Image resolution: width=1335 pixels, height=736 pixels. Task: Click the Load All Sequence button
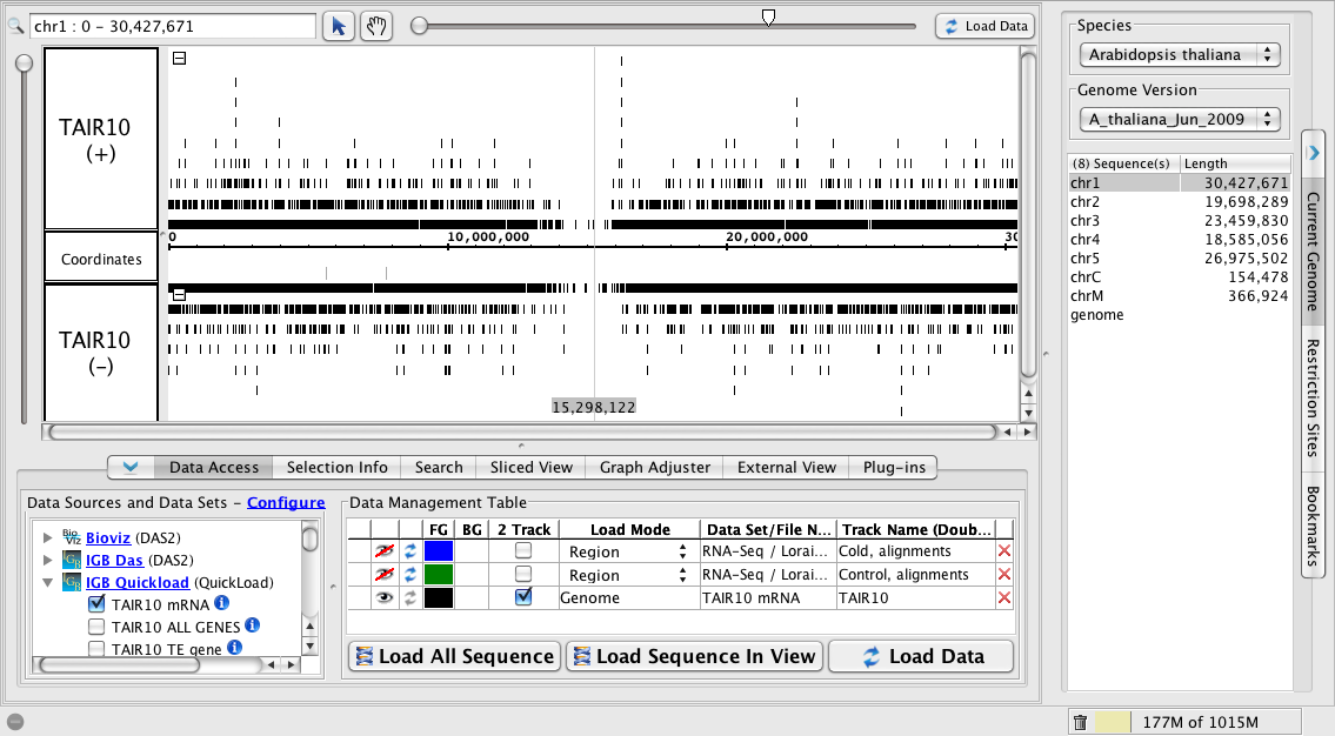coord(454,656)
